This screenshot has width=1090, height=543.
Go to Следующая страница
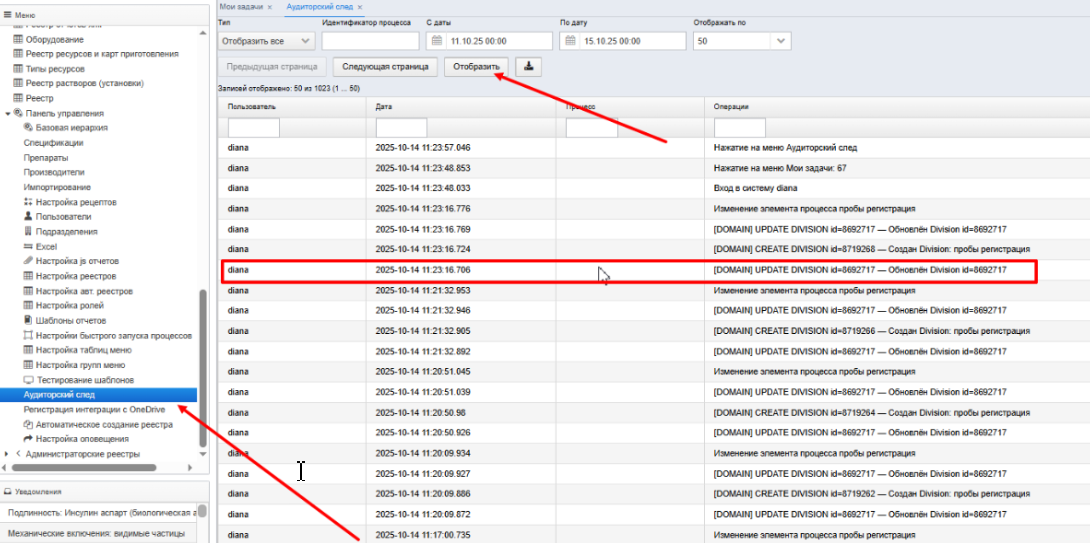tap(385, 67)
